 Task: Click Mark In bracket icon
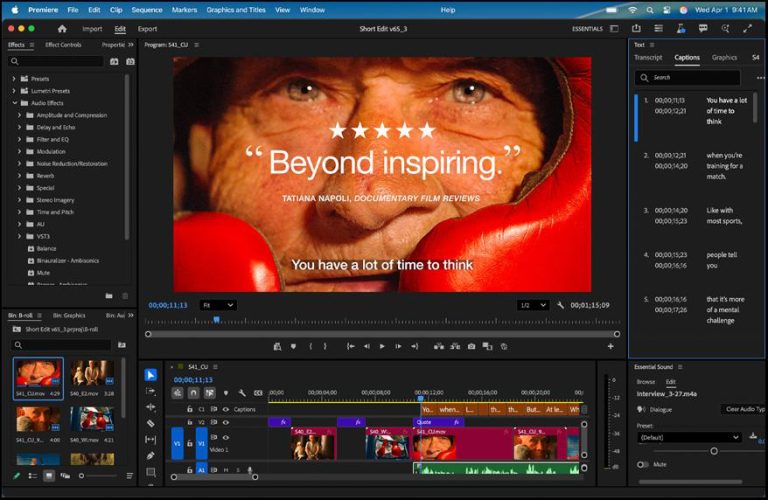point(311,347)
